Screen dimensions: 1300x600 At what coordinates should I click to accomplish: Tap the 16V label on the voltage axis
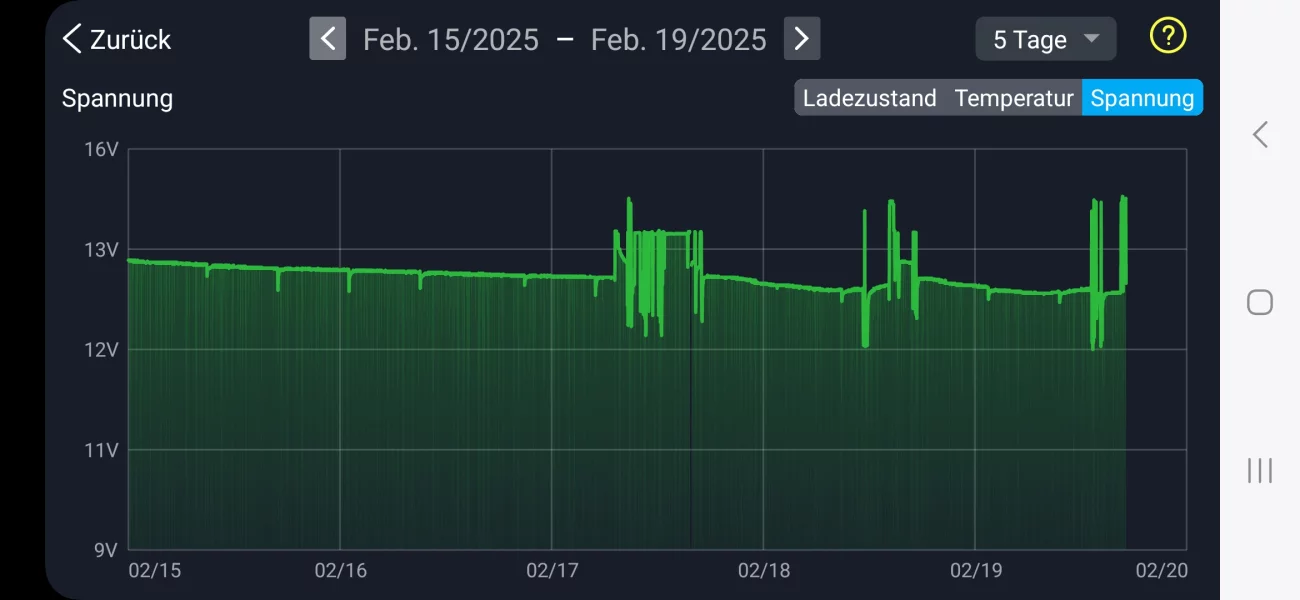pyautogui.click(x=101, y=149)
